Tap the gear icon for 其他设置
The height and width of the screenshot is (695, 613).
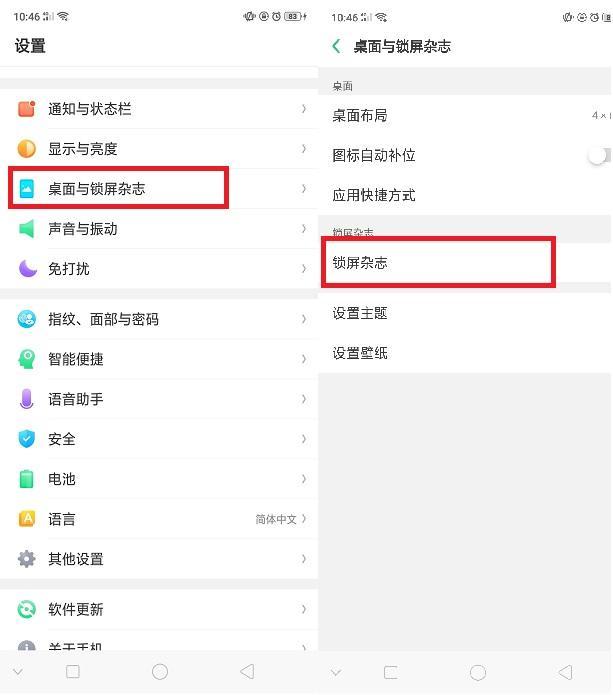coord(27,559)
